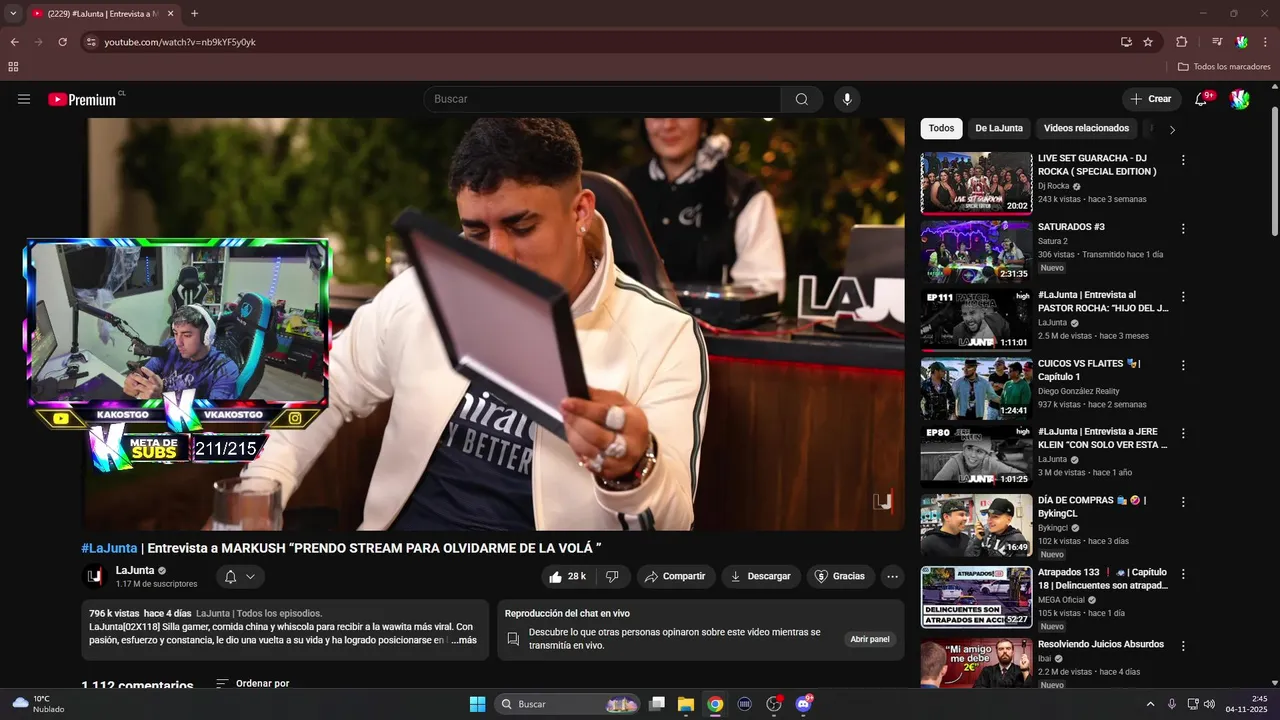Open a new Chrome tab
This screenshot has height=720, width=1280.
[x=194, y=14]
